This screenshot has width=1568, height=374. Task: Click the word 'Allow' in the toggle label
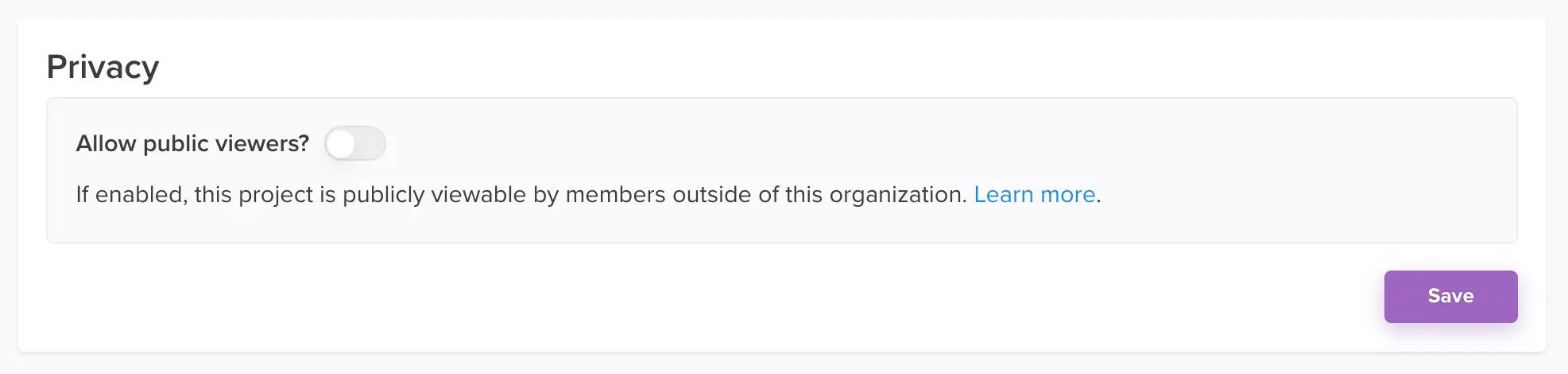click(x=106, y=144)
